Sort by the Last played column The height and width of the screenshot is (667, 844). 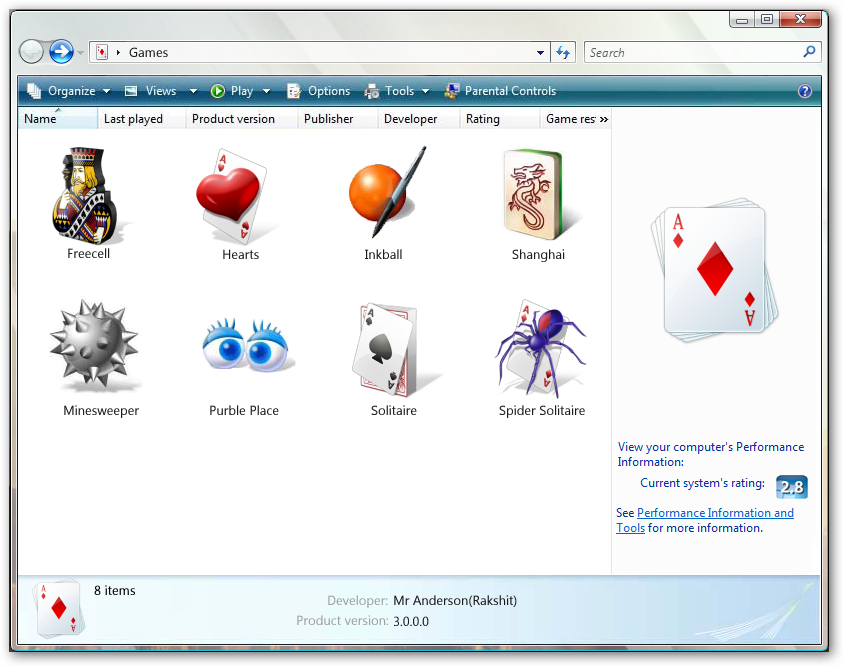click(x=142, y=118)
